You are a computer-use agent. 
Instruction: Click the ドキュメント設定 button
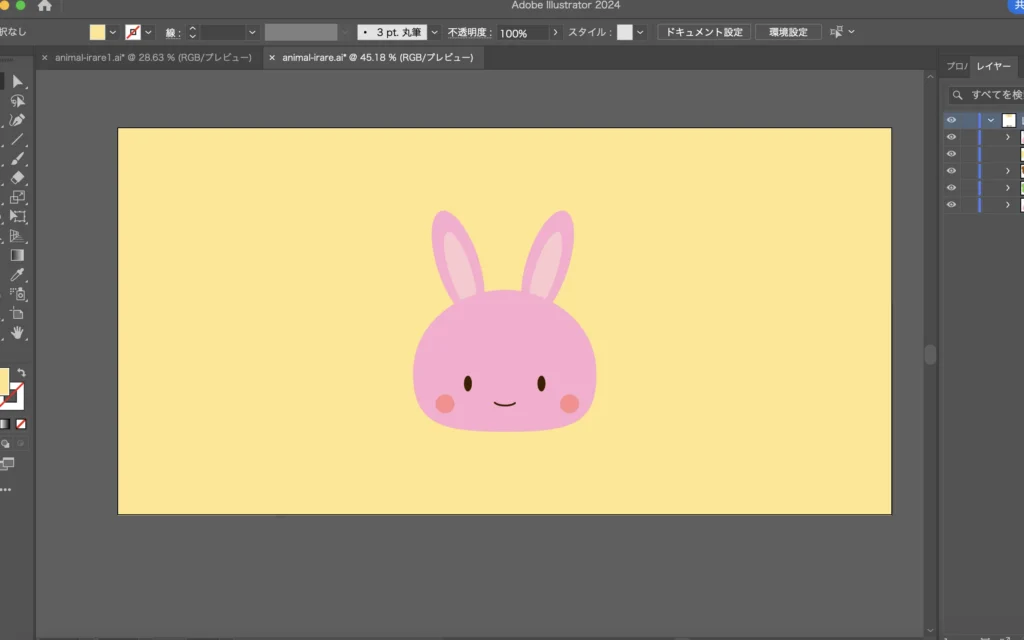click(x=704, y=32)
